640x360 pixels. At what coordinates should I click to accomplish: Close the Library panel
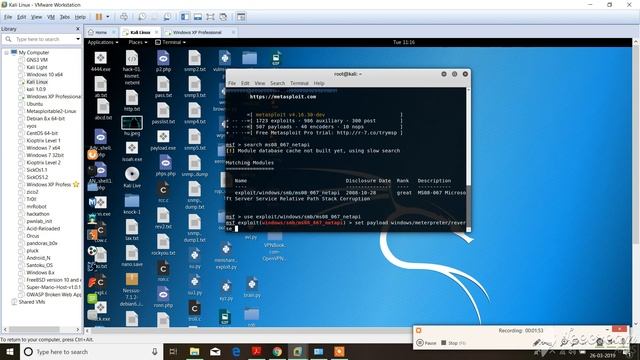[x=78, y=29]
